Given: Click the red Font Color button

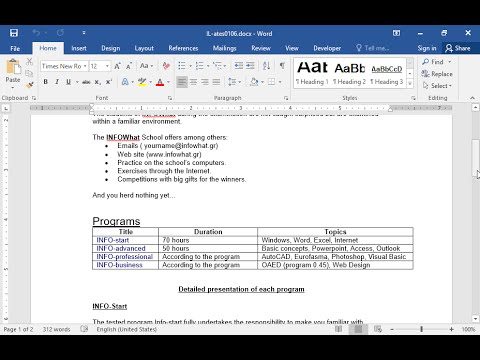Looking at the screenshot, I should (x=160, y=82).
